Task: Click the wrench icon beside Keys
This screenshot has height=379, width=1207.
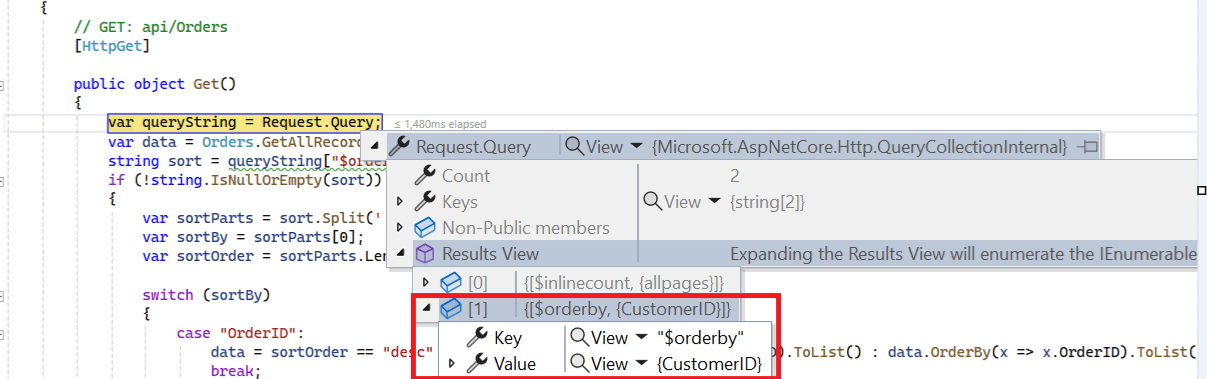Action: [x=425, y=202]
